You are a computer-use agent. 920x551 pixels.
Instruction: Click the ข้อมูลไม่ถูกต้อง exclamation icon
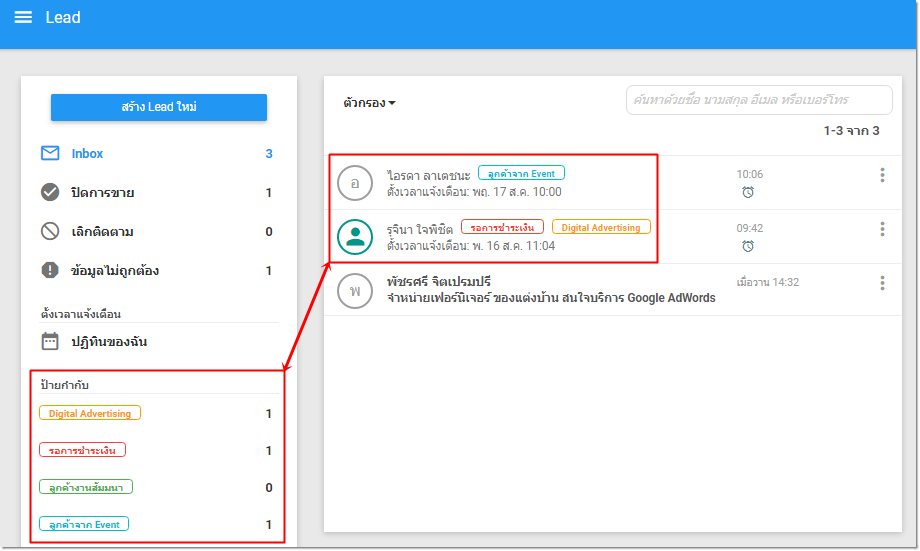pos(50,270)
